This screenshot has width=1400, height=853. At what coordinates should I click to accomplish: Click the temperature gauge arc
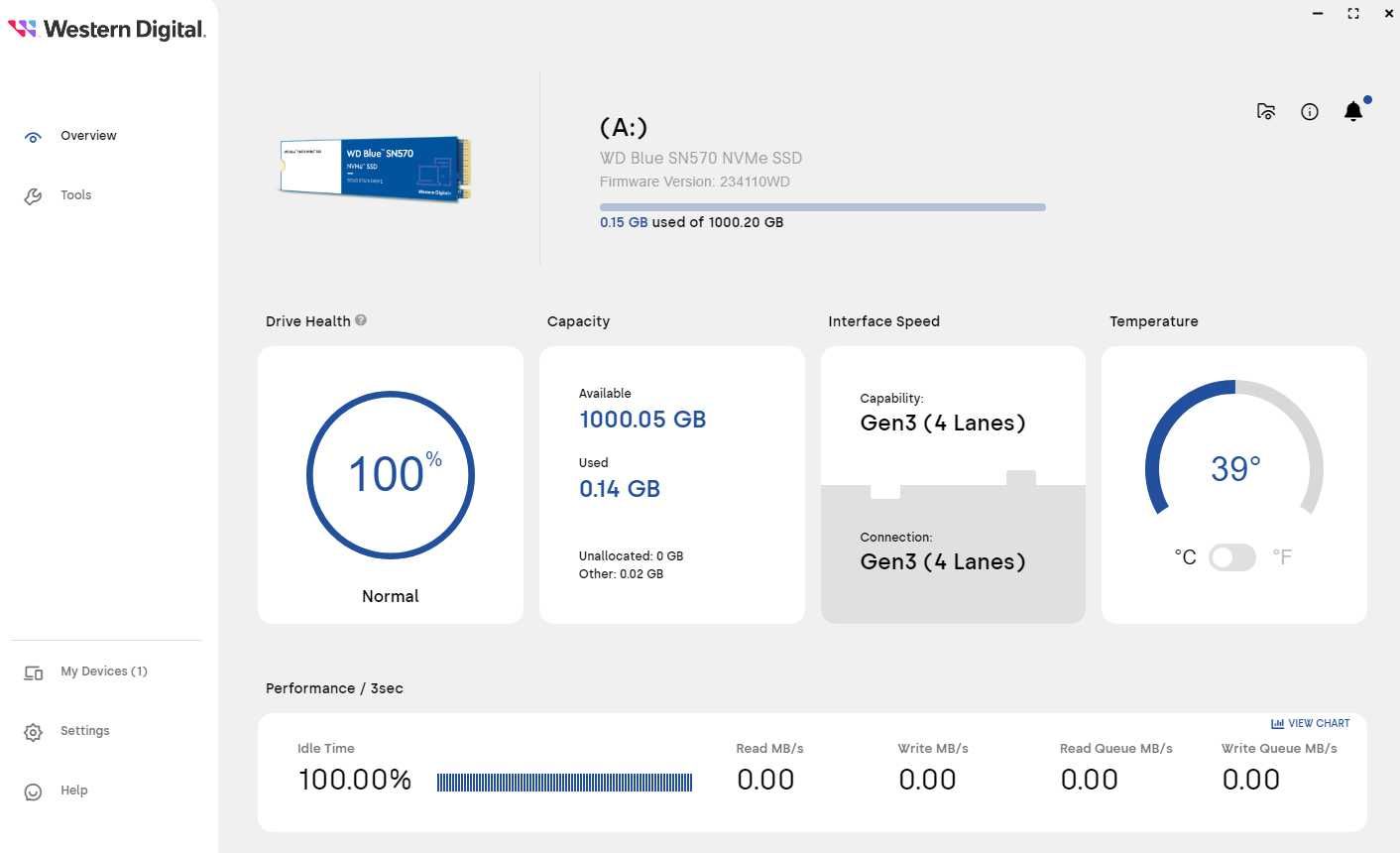point(1234,446)
